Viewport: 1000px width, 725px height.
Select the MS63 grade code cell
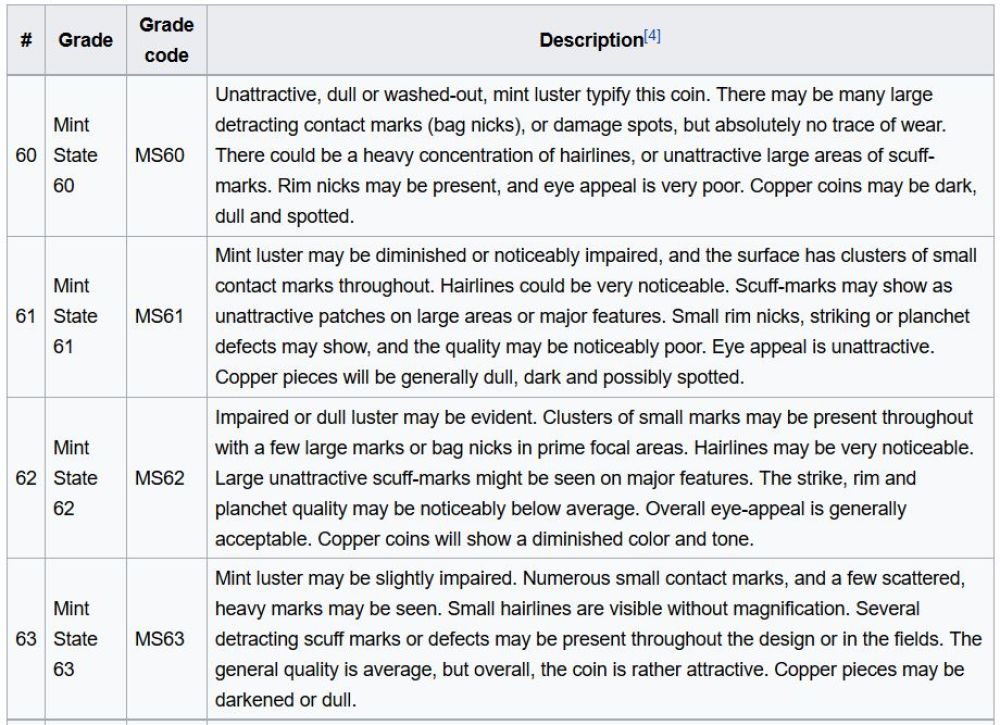[x=166, y=638]
